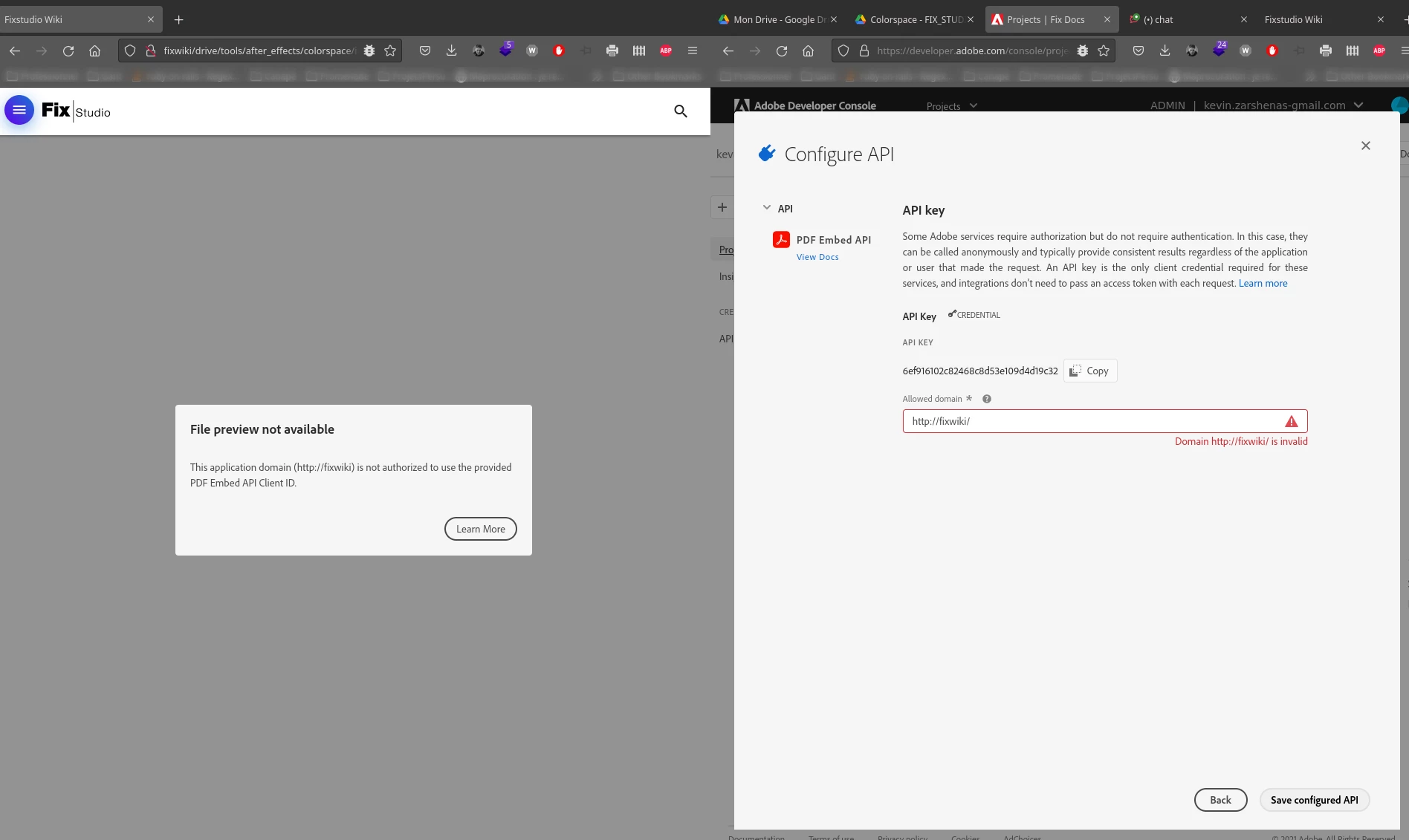Screen dimensions: 1409x840
Task: Open downloads in the left browser toolbar
Action: (452, 51)
